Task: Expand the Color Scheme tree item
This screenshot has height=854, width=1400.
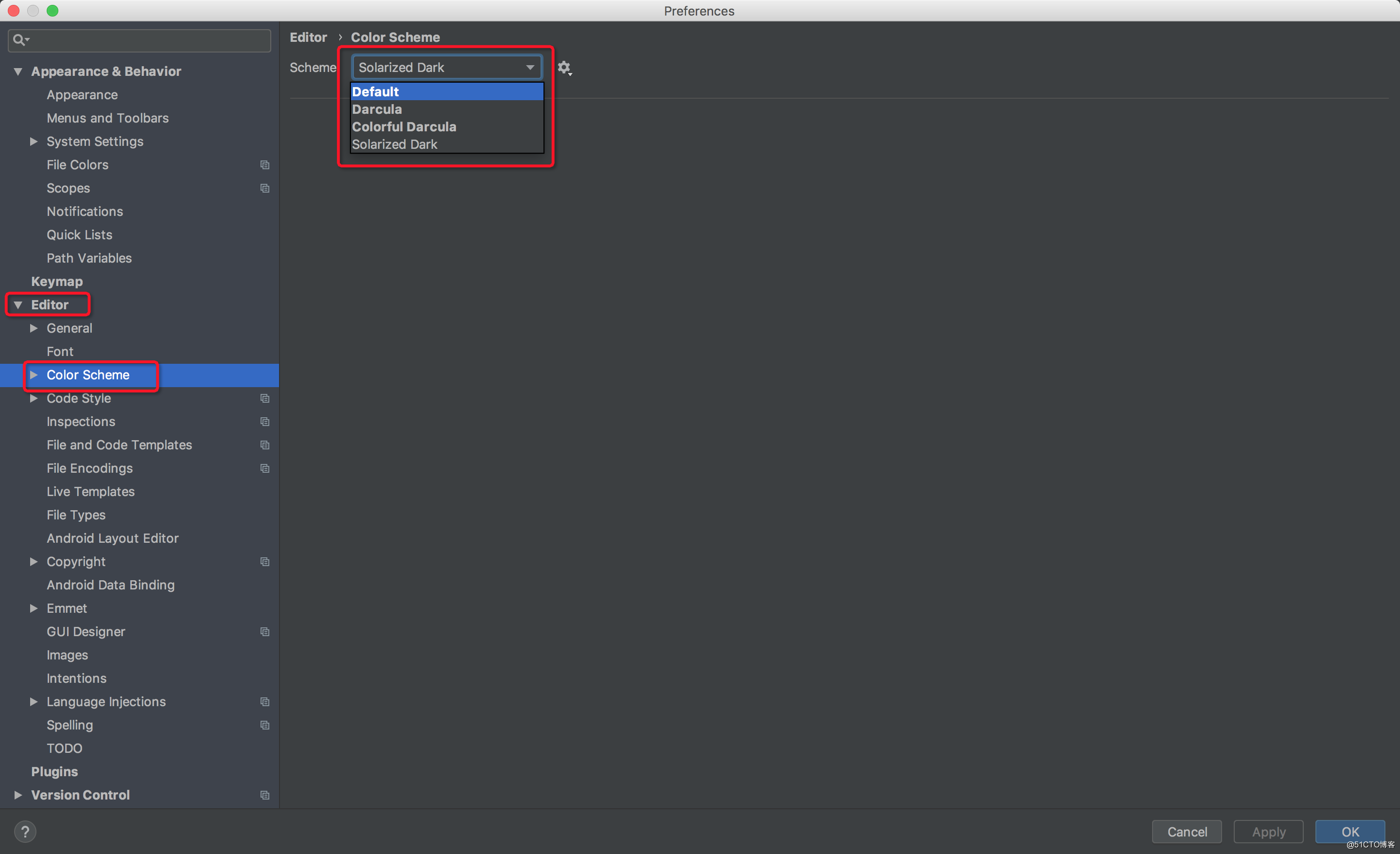Action: tap(36, 375)
